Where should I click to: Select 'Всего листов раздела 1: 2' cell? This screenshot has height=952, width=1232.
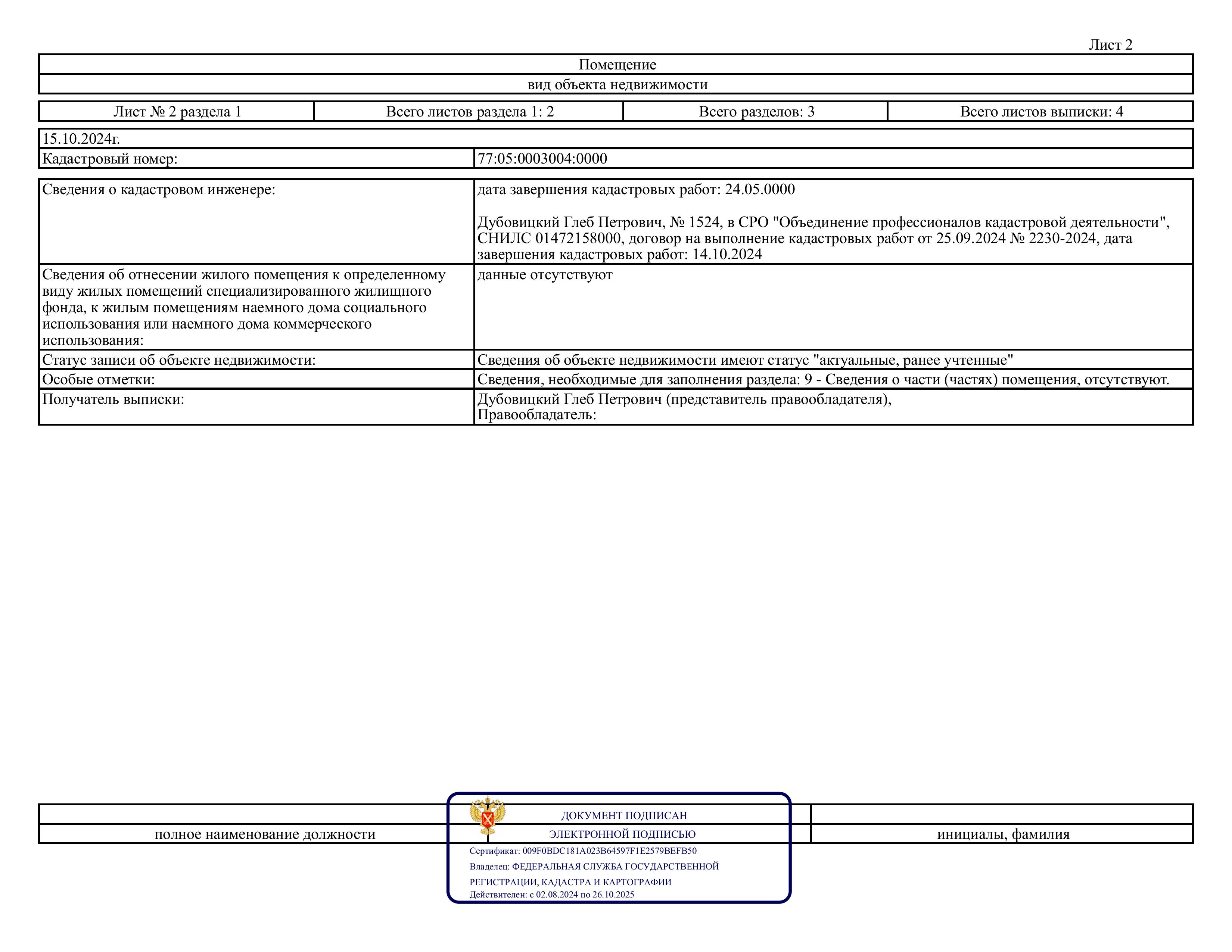point(469,112)
